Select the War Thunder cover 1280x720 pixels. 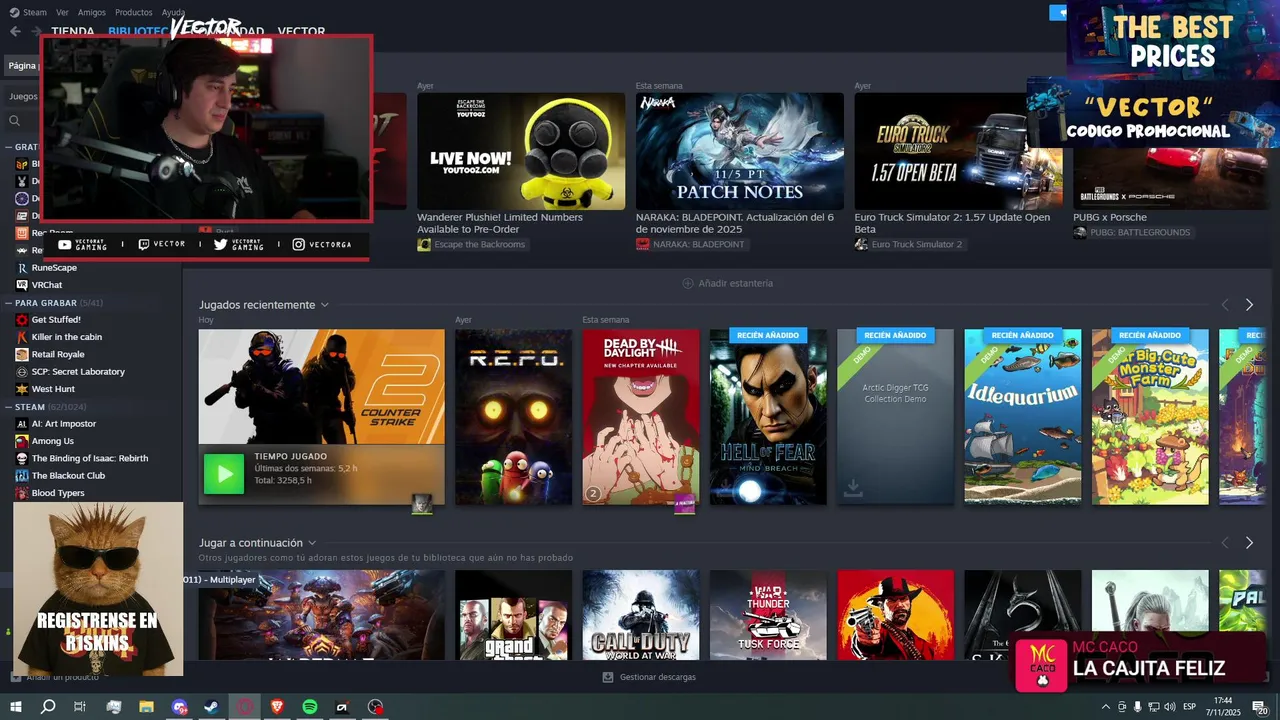[768, 615]
